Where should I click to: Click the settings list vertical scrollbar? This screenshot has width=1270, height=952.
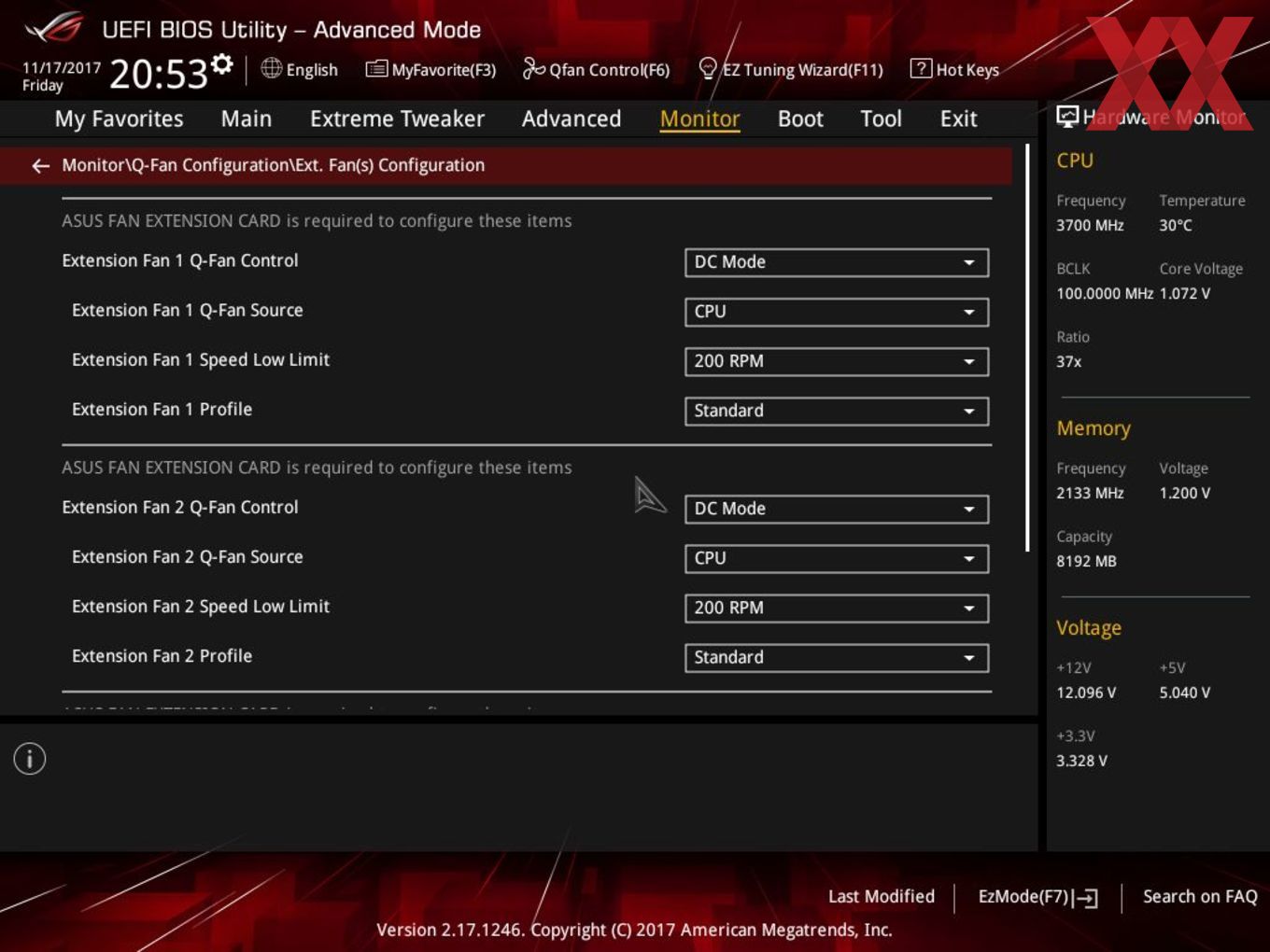pyautogui.click(x=1028, y=347)
